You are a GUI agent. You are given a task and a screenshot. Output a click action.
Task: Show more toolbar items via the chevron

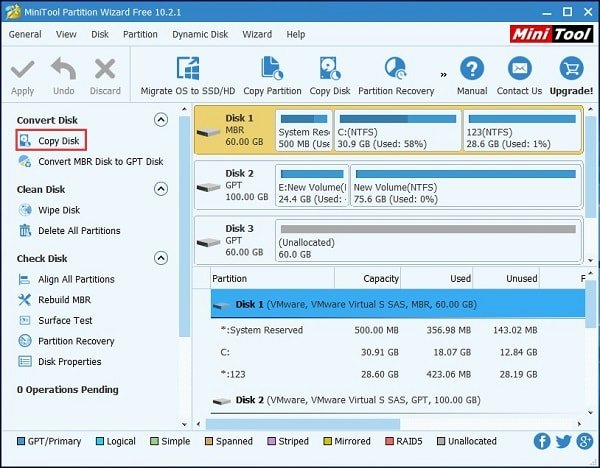point(443,75)
